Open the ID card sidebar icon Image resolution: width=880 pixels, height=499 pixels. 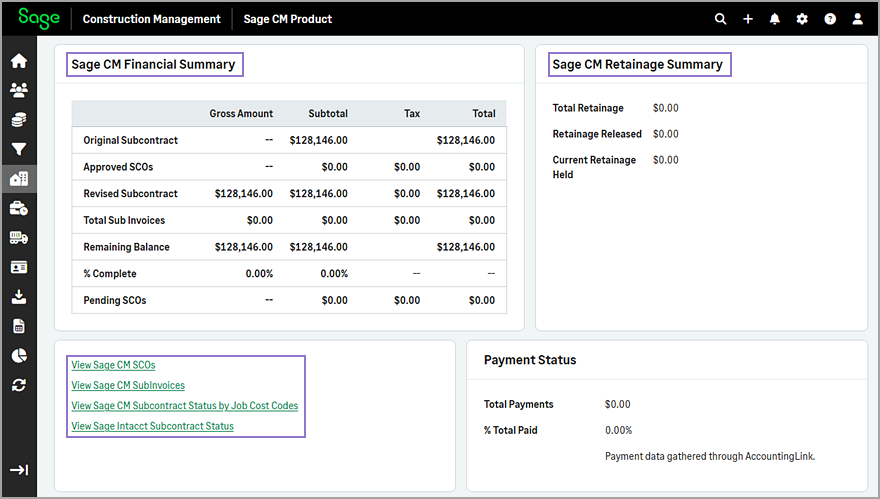pos(19,267)
